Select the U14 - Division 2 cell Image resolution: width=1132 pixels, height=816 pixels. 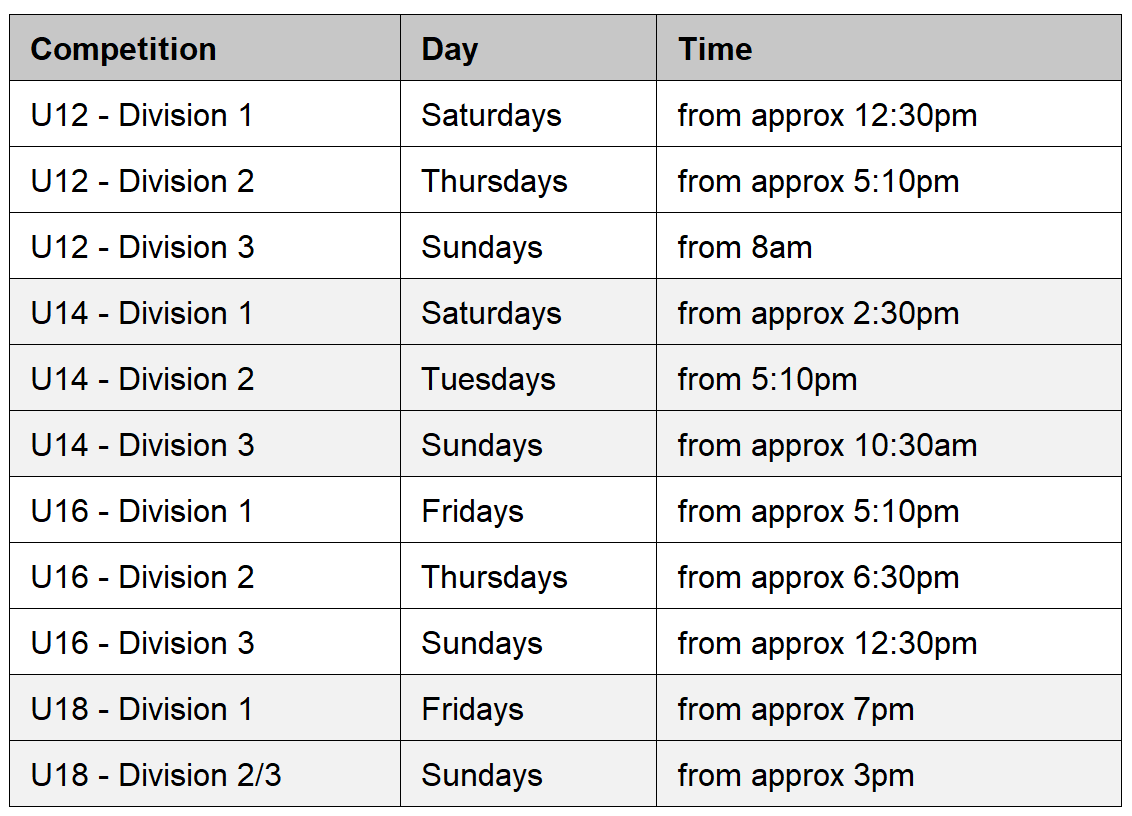click(205, 378)
